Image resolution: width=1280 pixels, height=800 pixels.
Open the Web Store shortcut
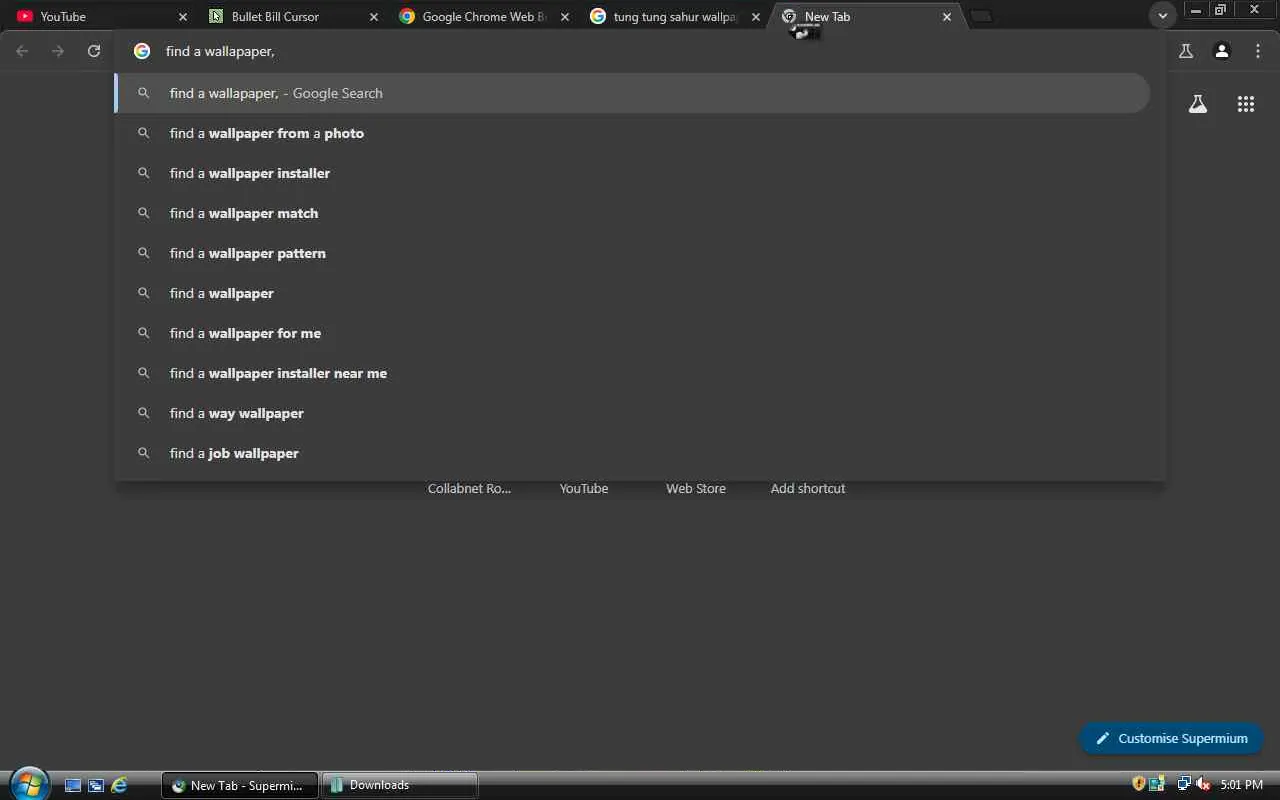(696, 489)
